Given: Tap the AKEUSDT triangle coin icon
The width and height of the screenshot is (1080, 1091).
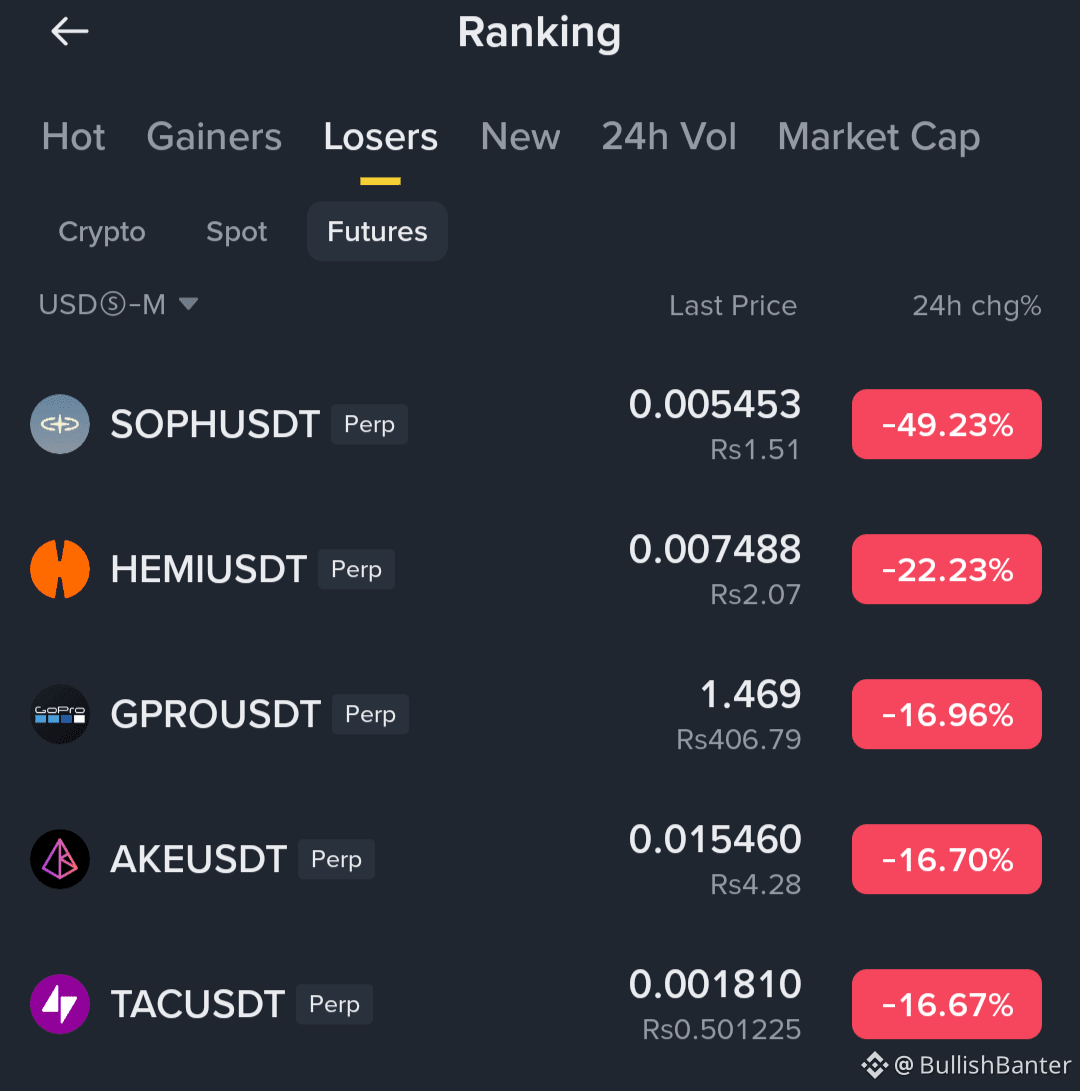Looking at the screenshot, I should click(60, 859).
